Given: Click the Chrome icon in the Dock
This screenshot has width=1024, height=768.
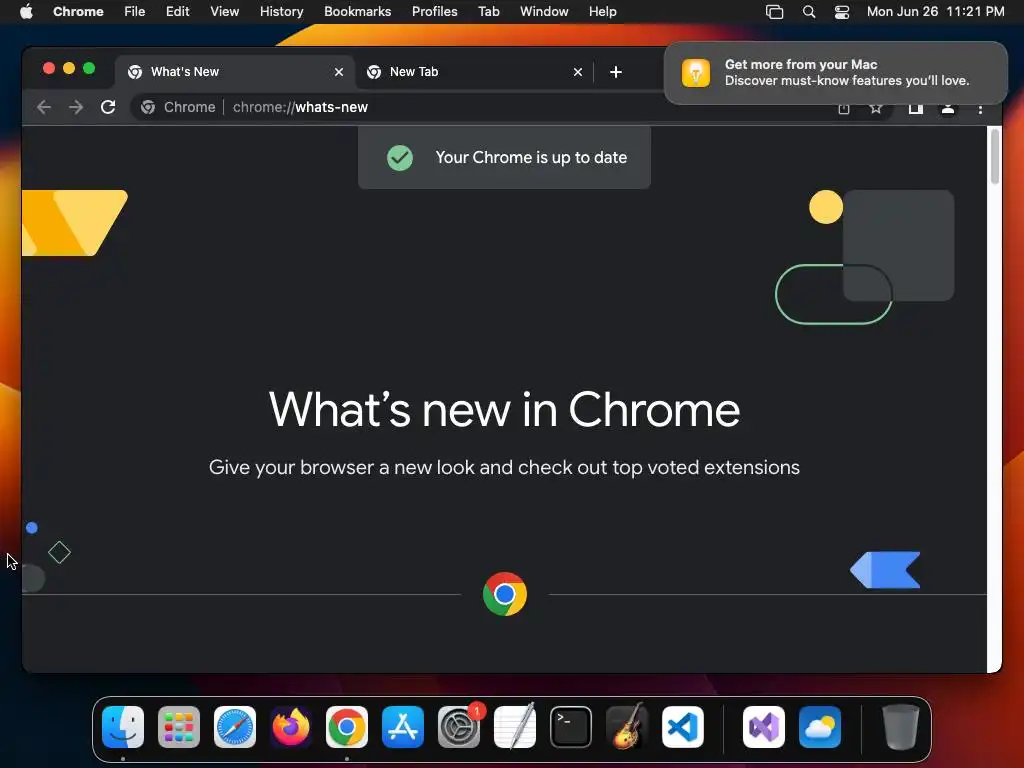Looking at the screenshot, I should point(347,727).
